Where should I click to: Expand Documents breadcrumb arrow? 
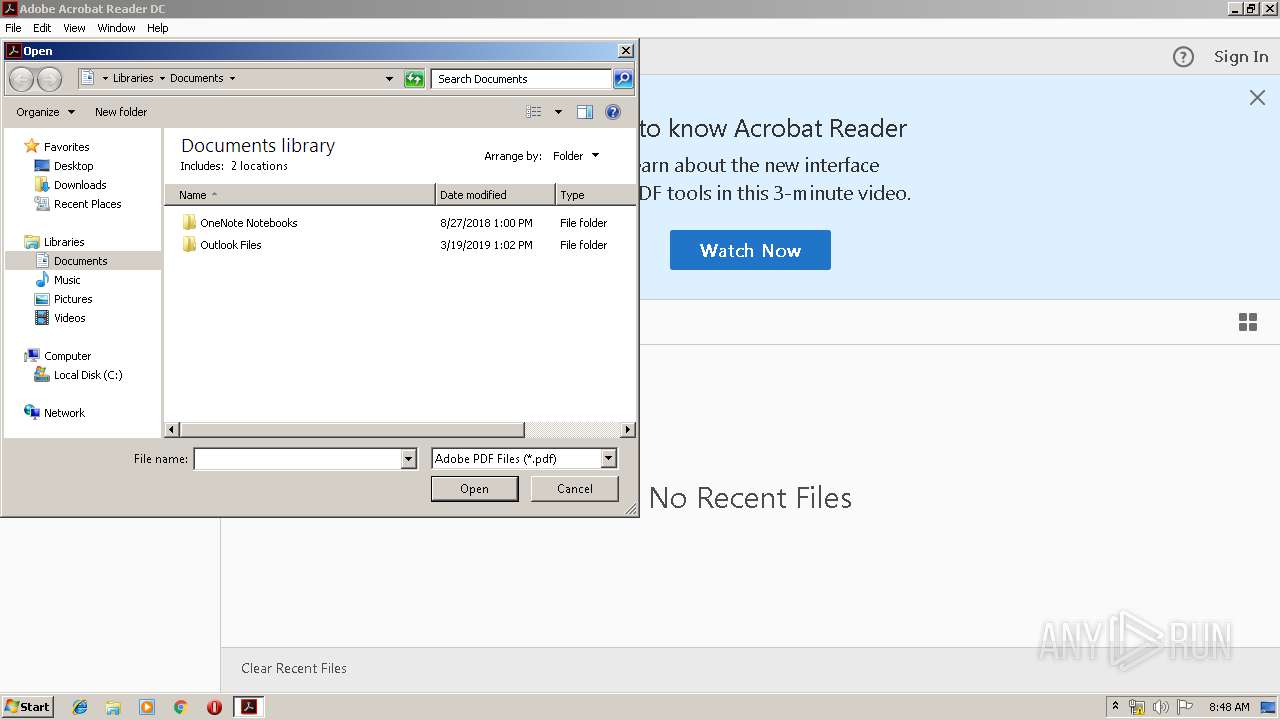pyautogui.click(x=232, y=78)
